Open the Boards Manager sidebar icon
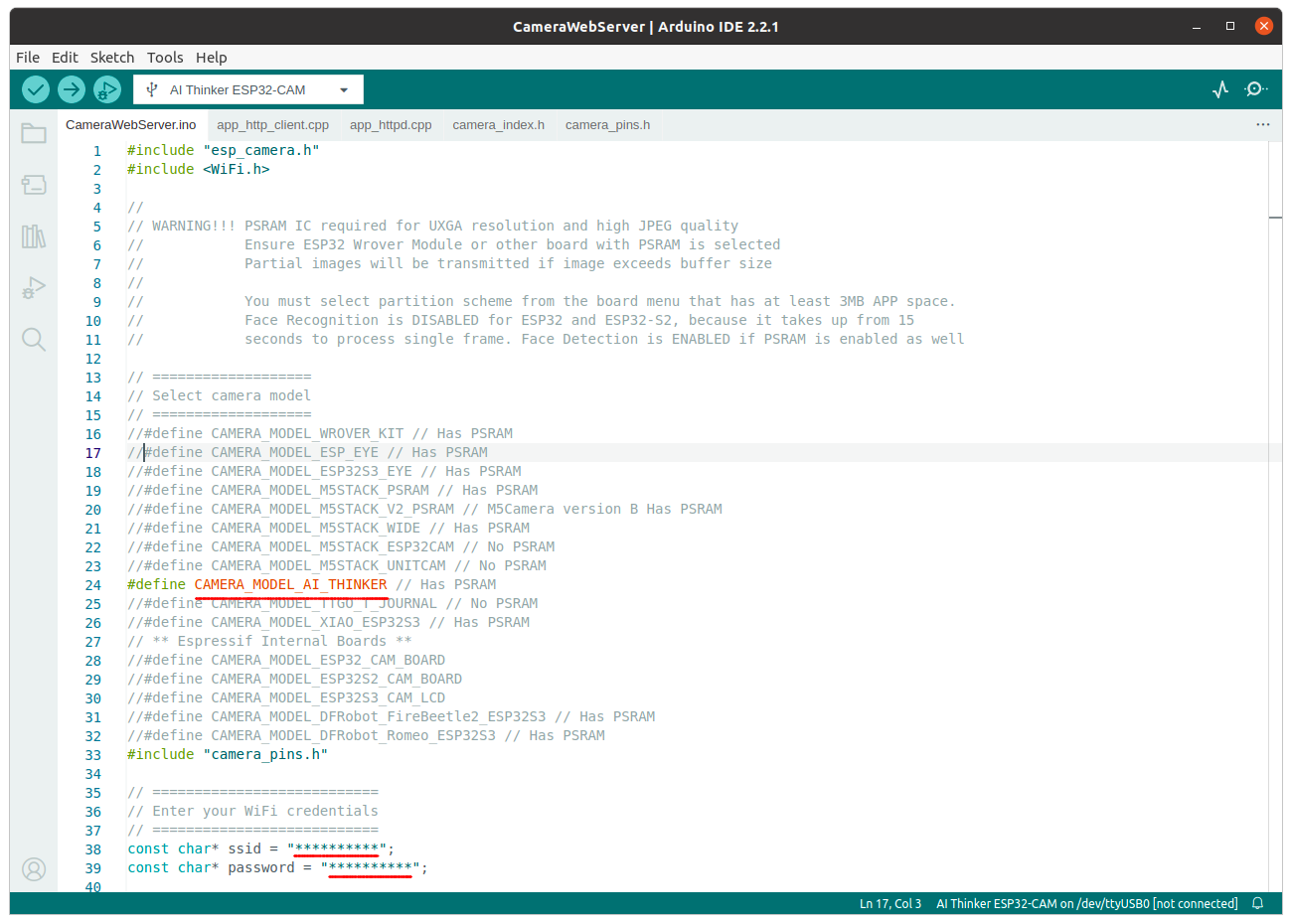The image size is (1292, 924). (34, 185)
